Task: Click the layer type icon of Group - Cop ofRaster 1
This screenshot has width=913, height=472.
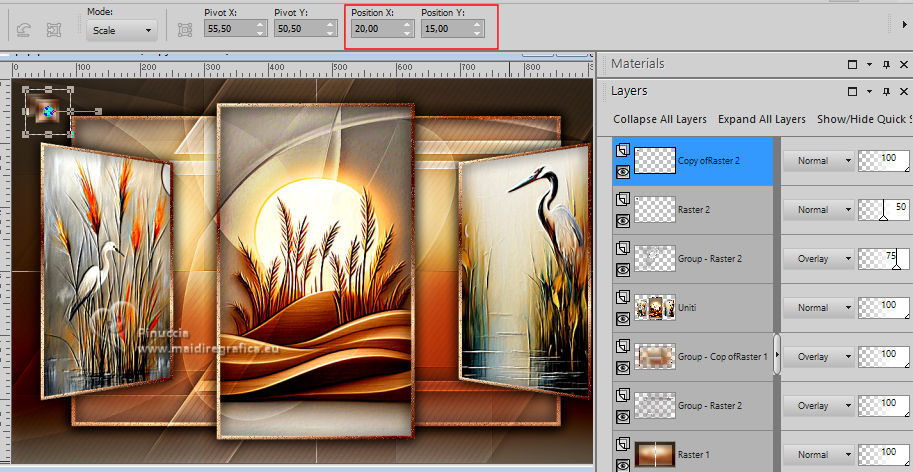Action: [623, 346]
